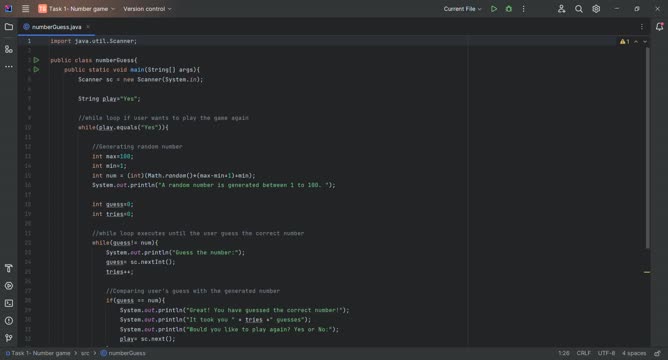This screenshot has width=668, height=360.
Task: Run the current file with green play button
Action: click(x=494, y=9)
